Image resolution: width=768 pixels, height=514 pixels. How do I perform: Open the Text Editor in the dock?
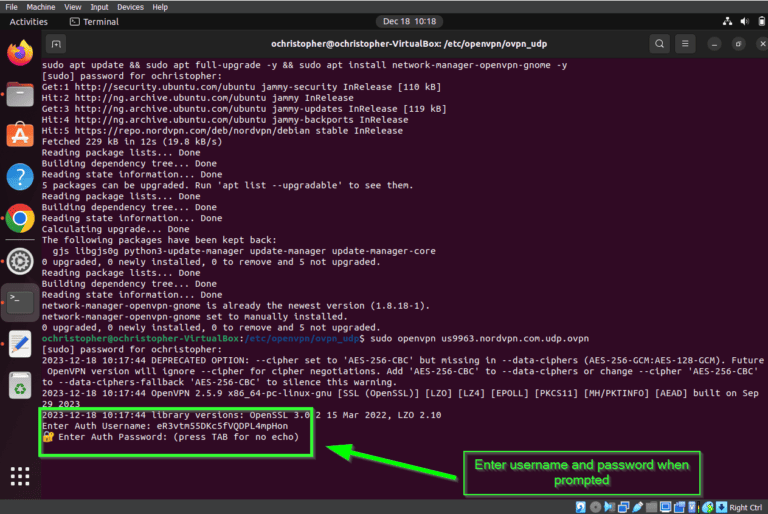20,344
